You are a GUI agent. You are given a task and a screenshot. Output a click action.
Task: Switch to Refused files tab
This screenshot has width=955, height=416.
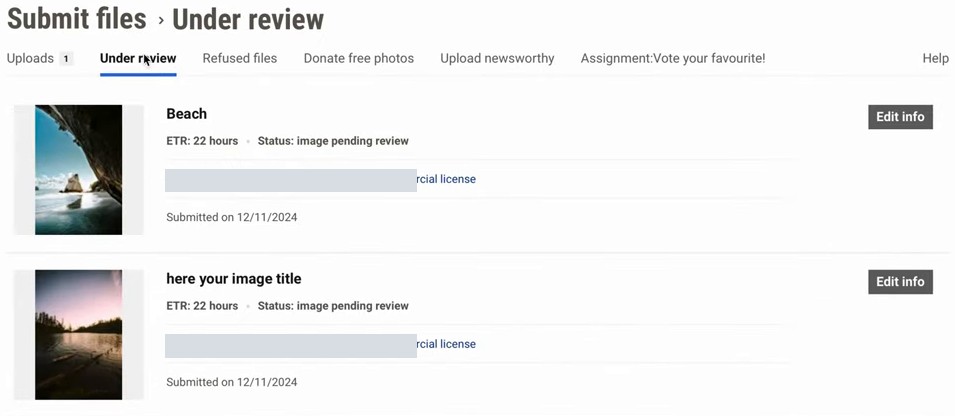click(x=240, y=58)
